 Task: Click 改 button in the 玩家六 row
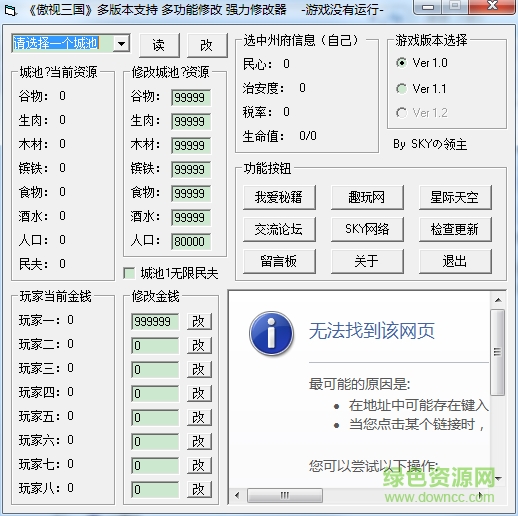point(199,441)
